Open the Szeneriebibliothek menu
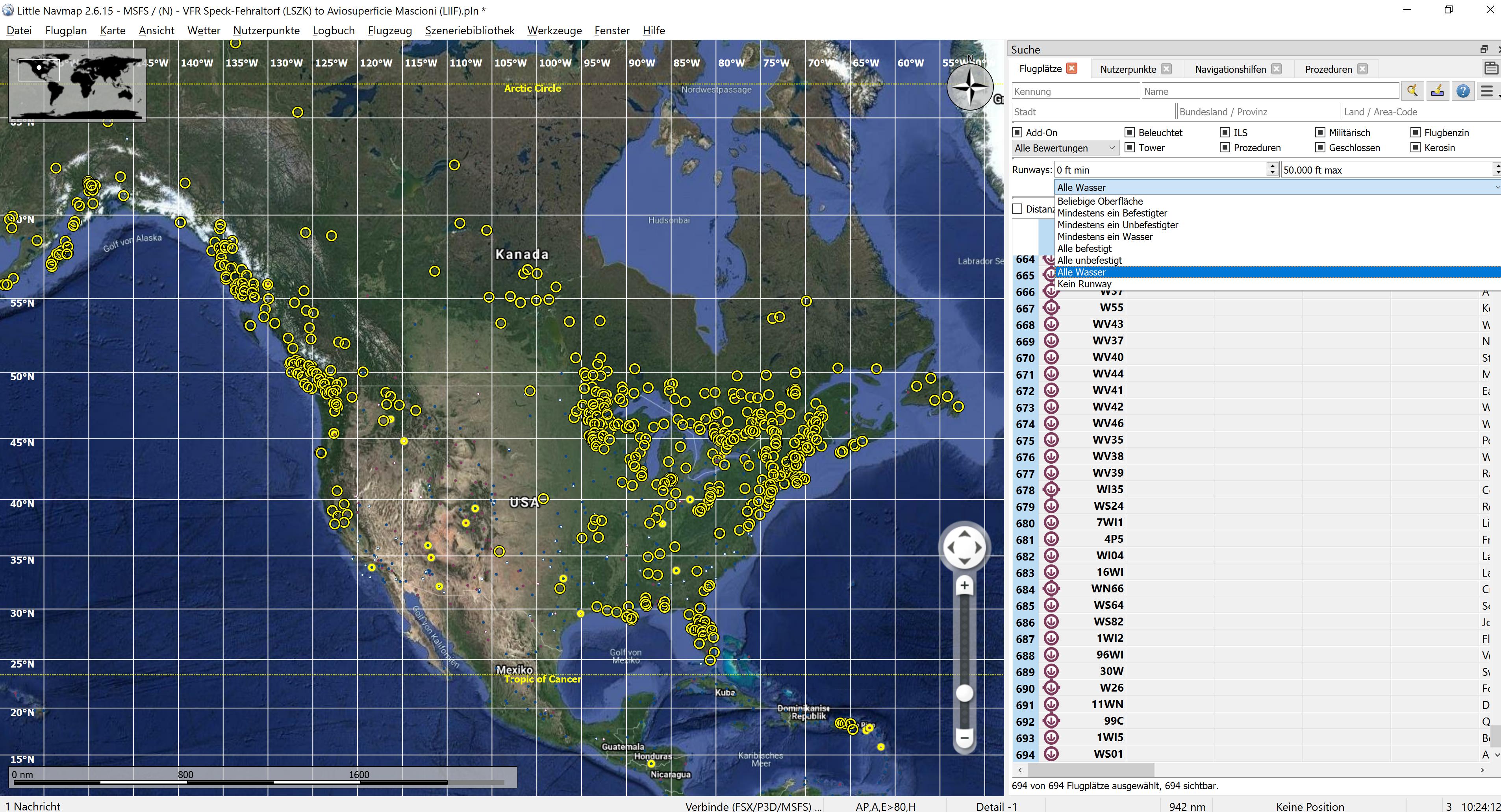The image size is (1501, 812). point(470,30)
